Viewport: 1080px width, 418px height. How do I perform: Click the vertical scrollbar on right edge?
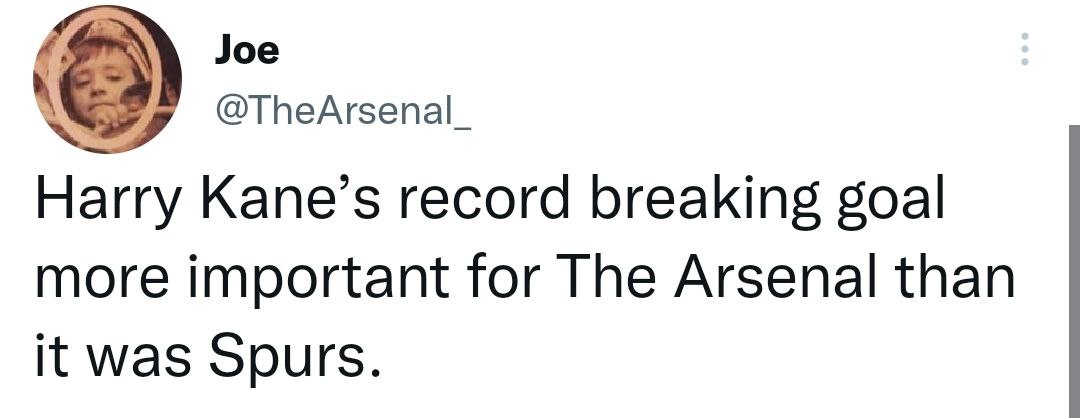pos(1073,270)
